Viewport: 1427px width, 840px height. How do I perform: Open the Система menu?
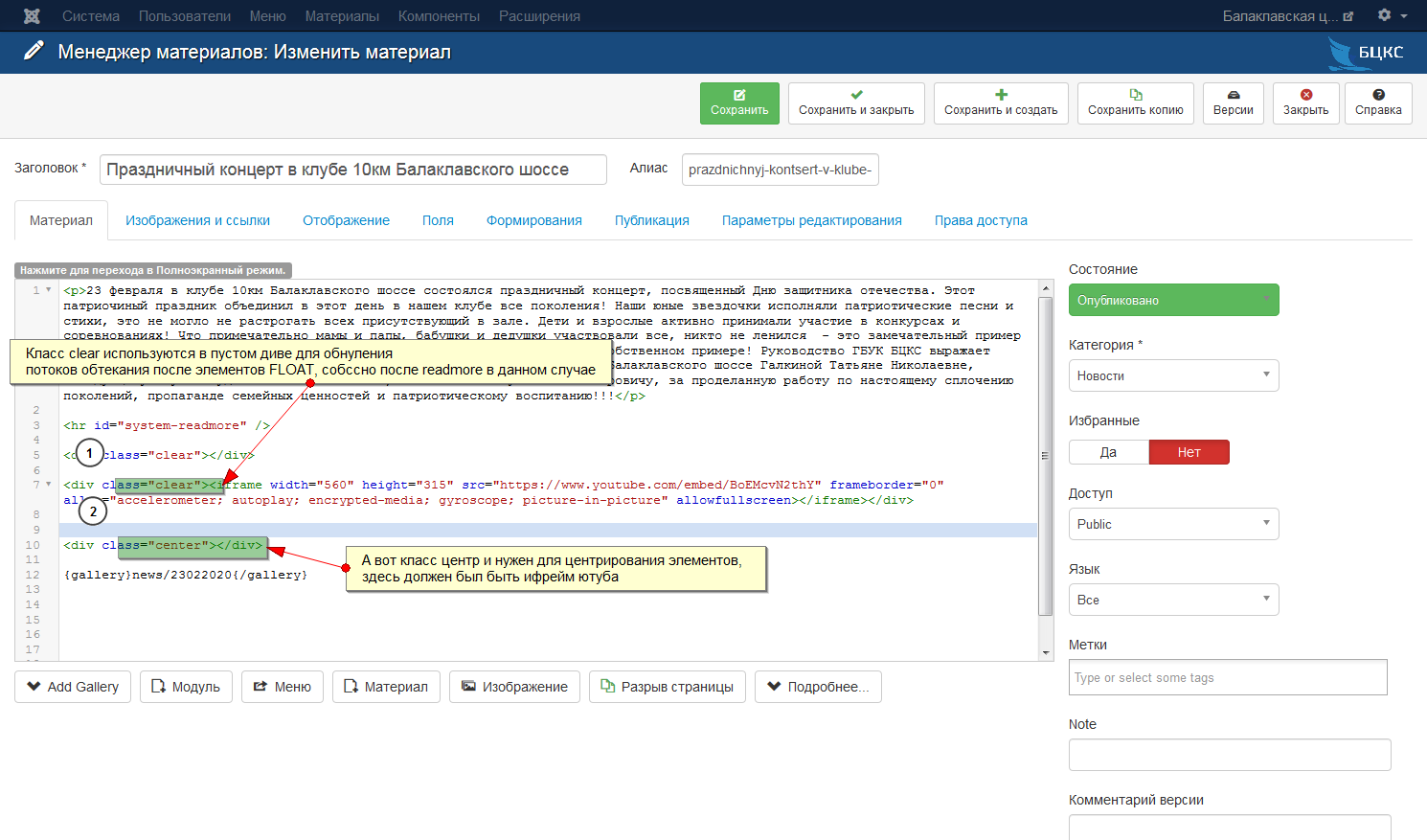click(91, 16)
